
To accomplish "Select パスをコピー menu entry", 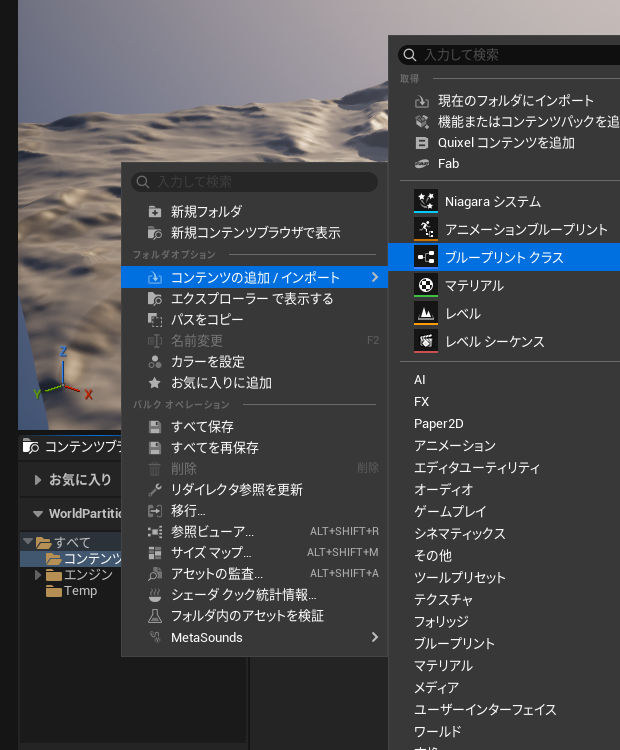I will coord(207,320).
